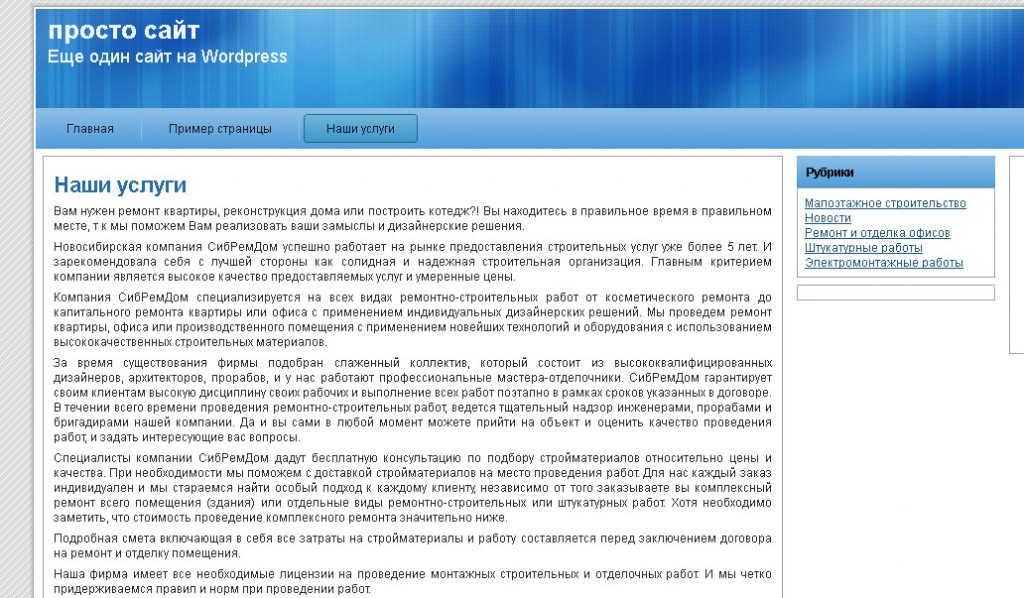This screenshot has height=598, width=1024.
Task: Open the Электромонтажные работы category link
Action: click(x=884, y=263)
